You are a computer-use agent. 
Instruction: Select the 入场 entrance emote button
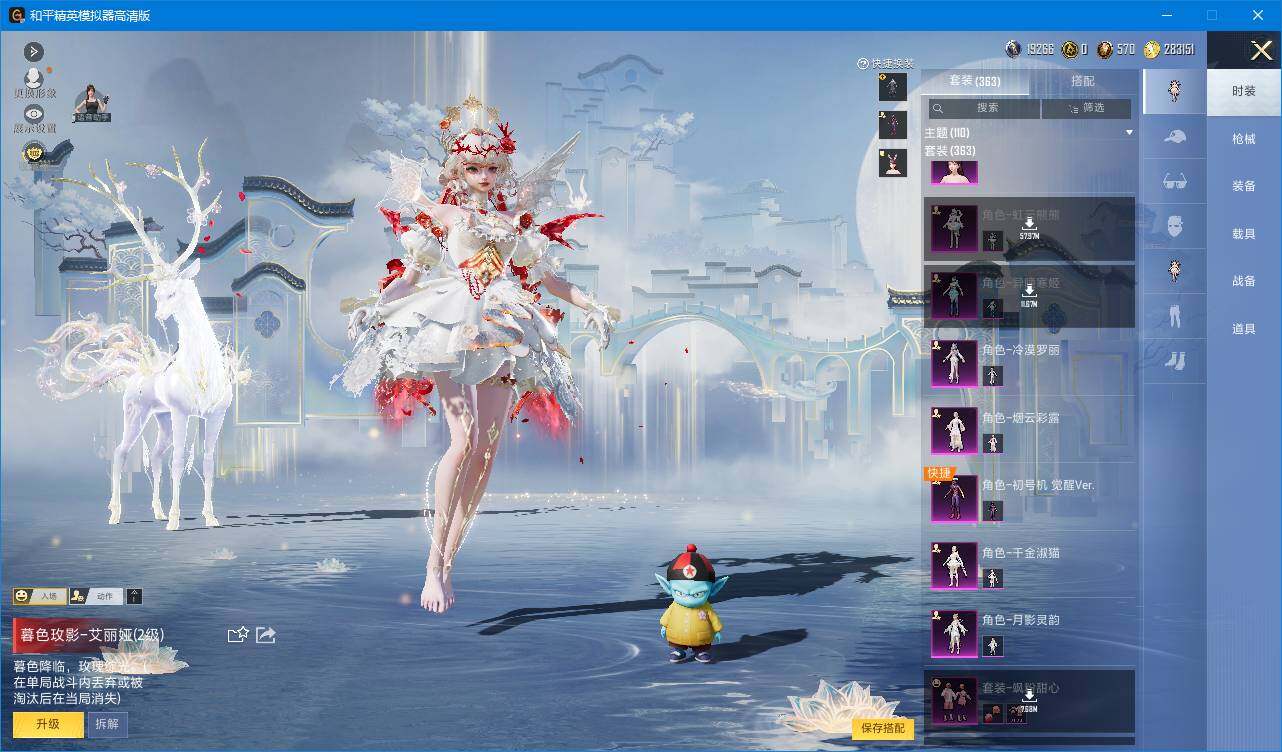39,596
